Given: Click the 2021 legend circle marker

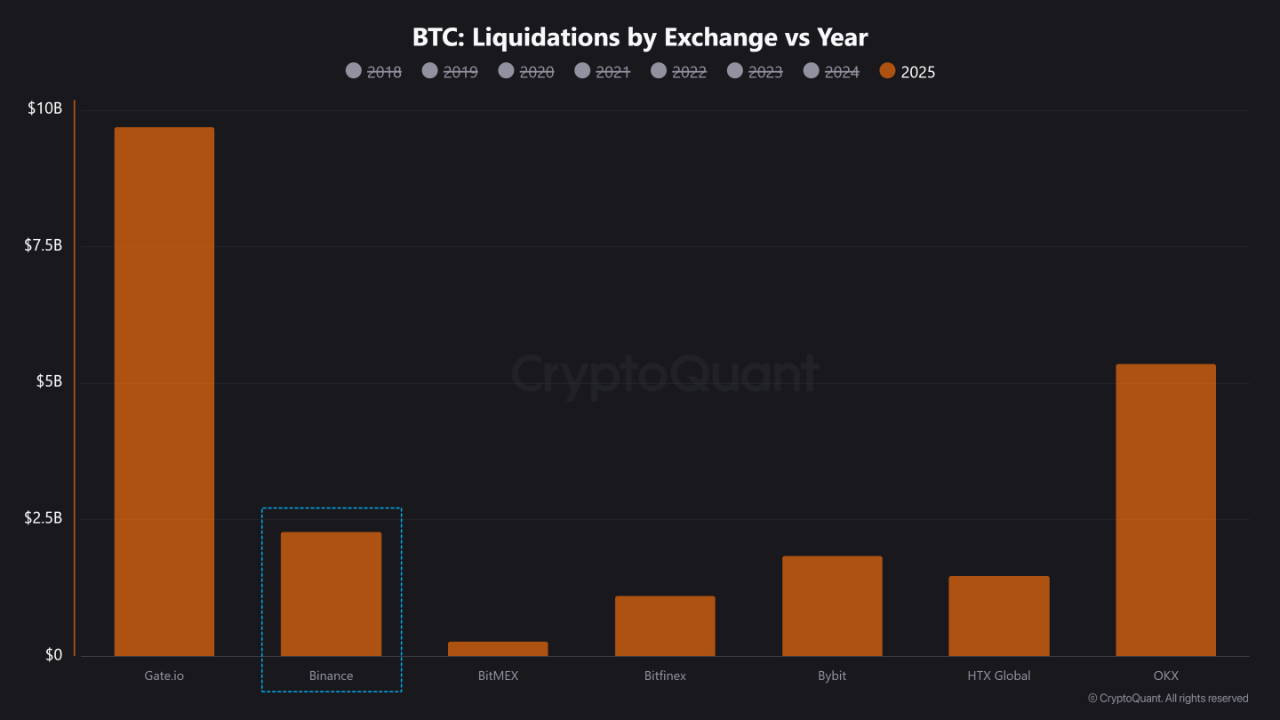Looking at the screenshot, I should pyautogui.click(x=583, y=71).
